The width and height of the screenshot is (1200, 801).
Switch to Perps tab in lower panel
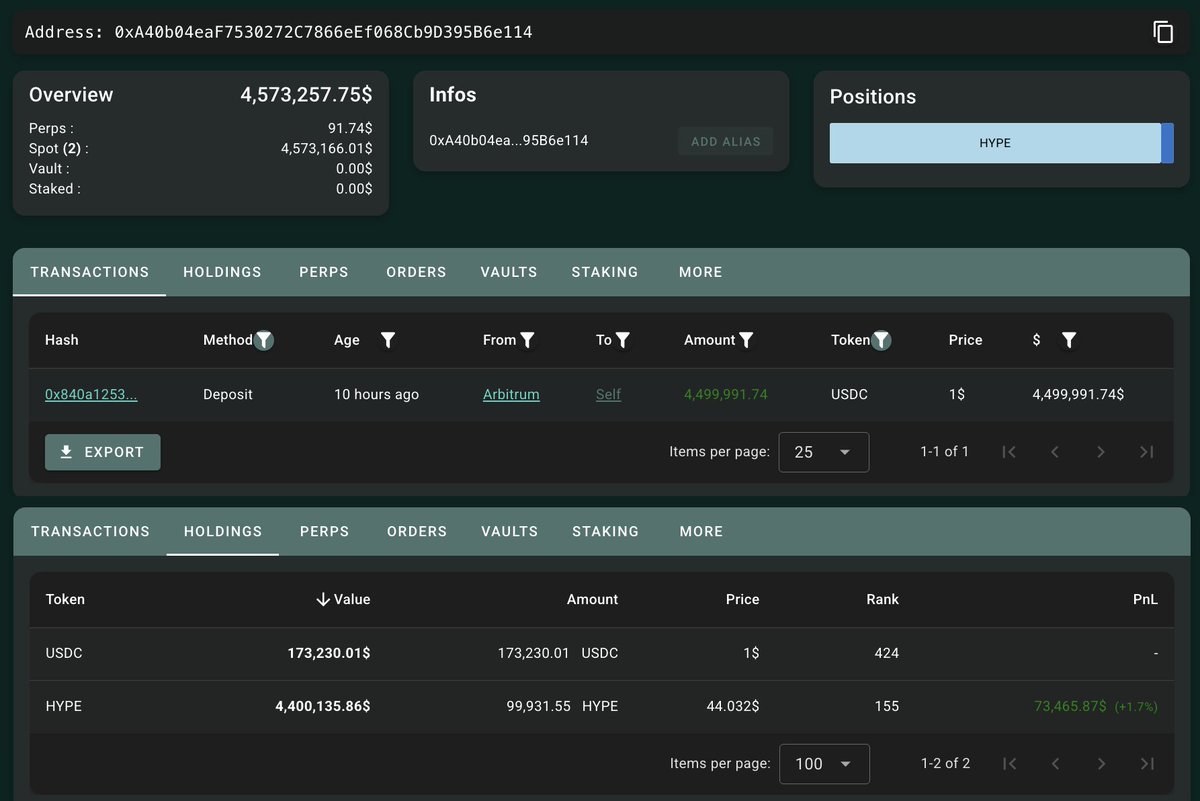click(x=325, y=532)
